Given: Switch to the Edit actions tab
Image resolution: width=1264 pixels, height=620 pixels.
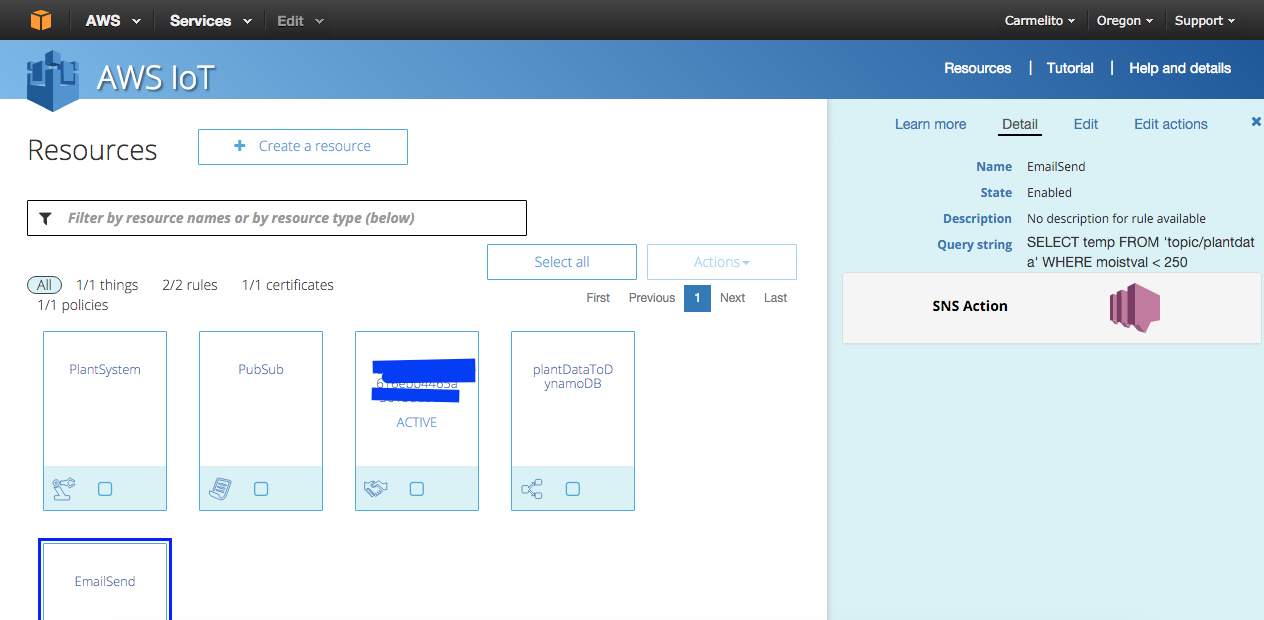Looking at the screenshot, I should click(x=1170, y=124).
